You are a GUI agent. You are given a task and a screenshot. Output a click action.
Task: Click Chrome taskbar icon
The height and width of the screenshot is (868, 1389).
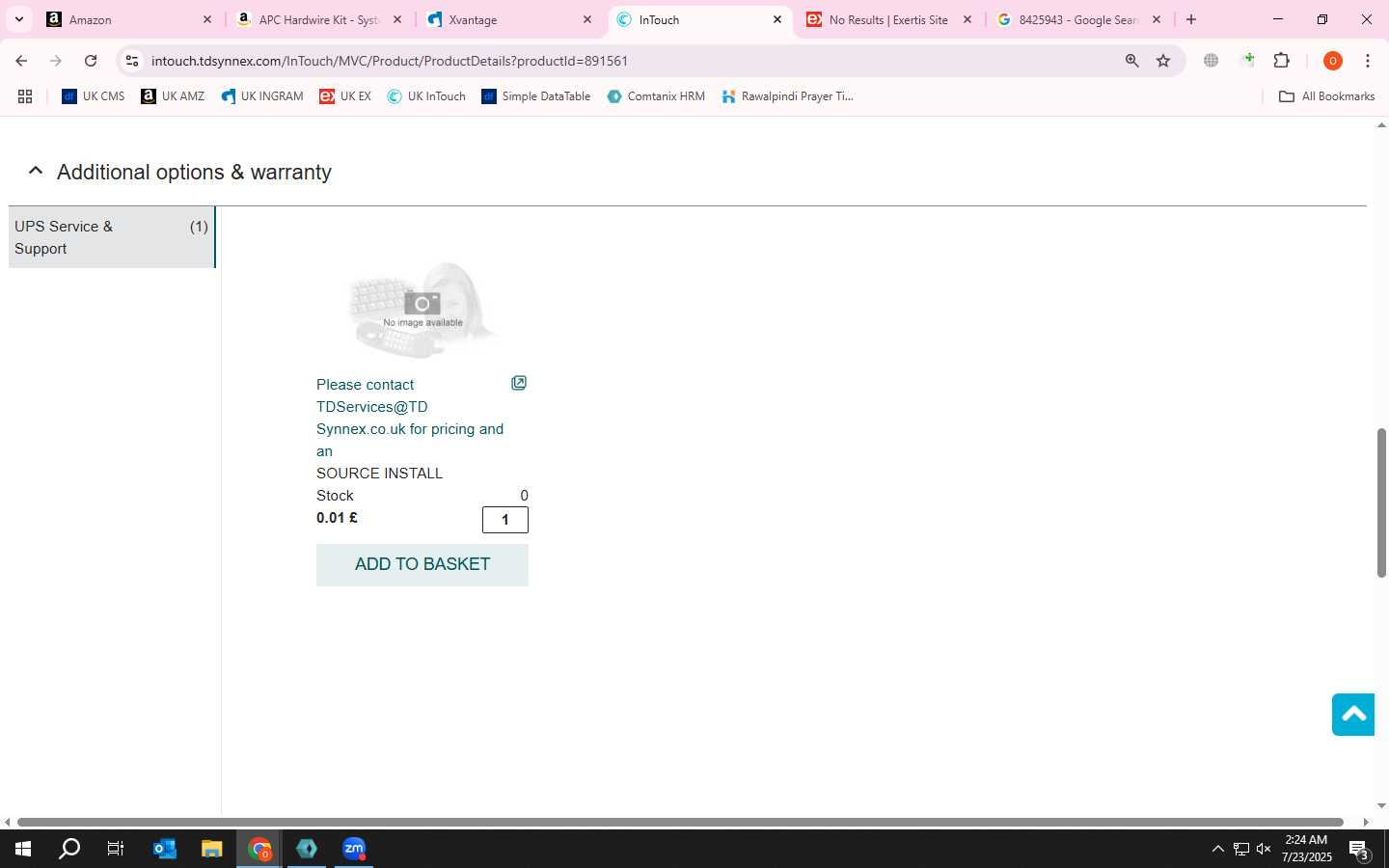259,849
